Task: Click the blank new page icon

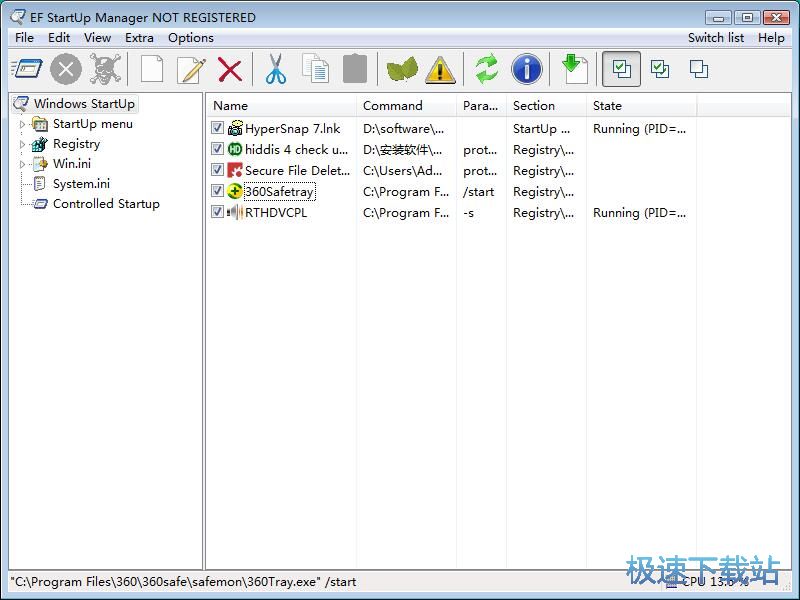Action: (x=152, y=69)
